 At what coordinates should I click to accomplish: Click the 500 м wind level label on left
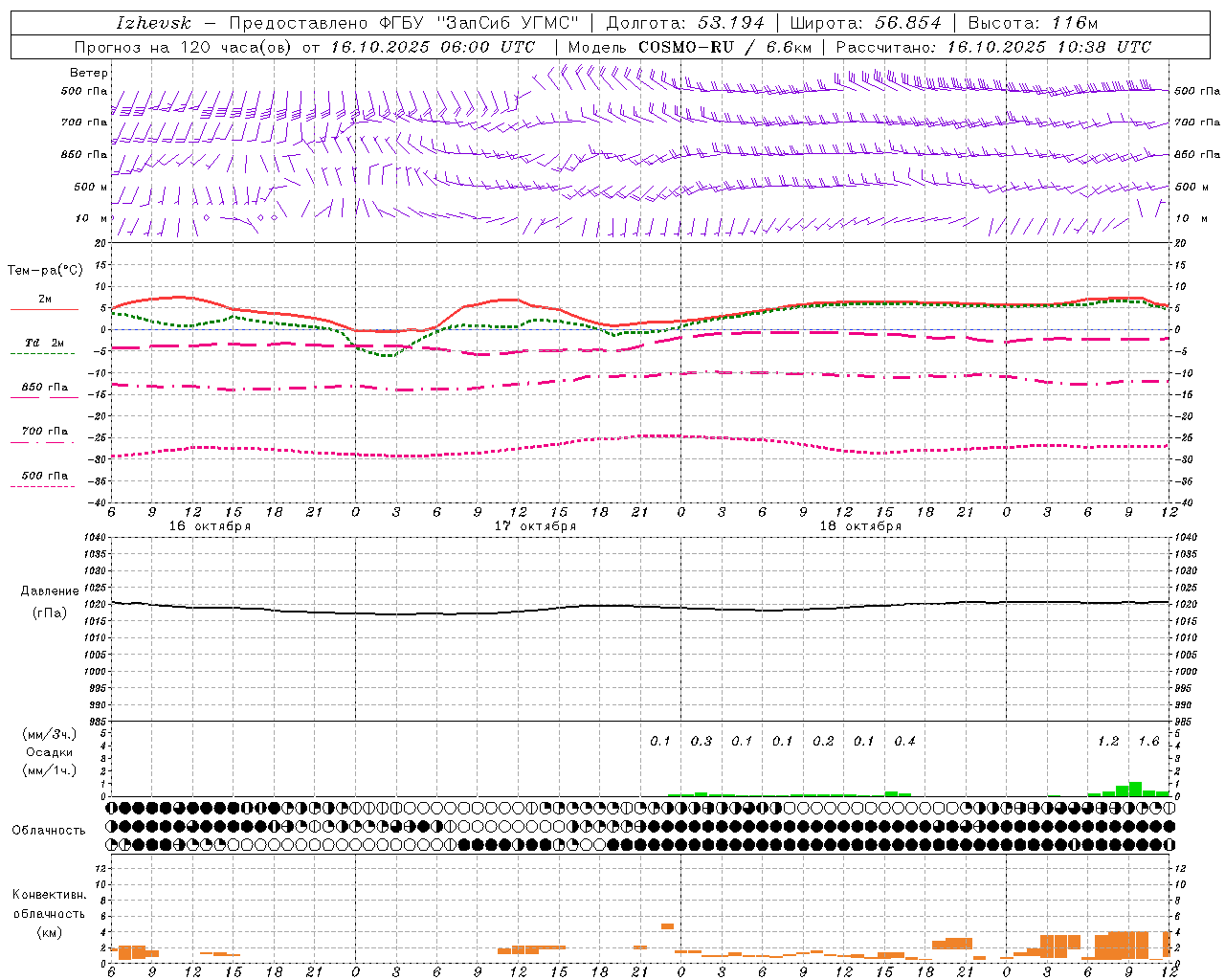point(91,187)
